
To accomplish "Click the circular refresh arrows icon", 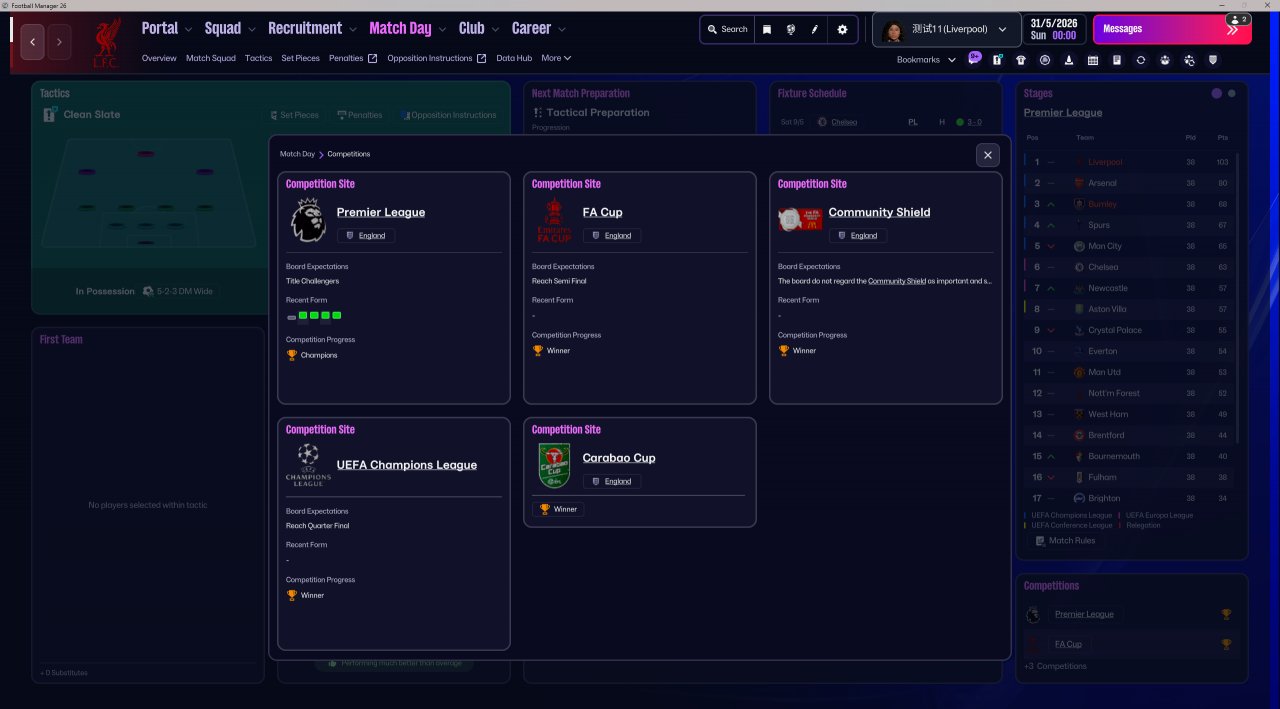I will (x=1141, y=60).
